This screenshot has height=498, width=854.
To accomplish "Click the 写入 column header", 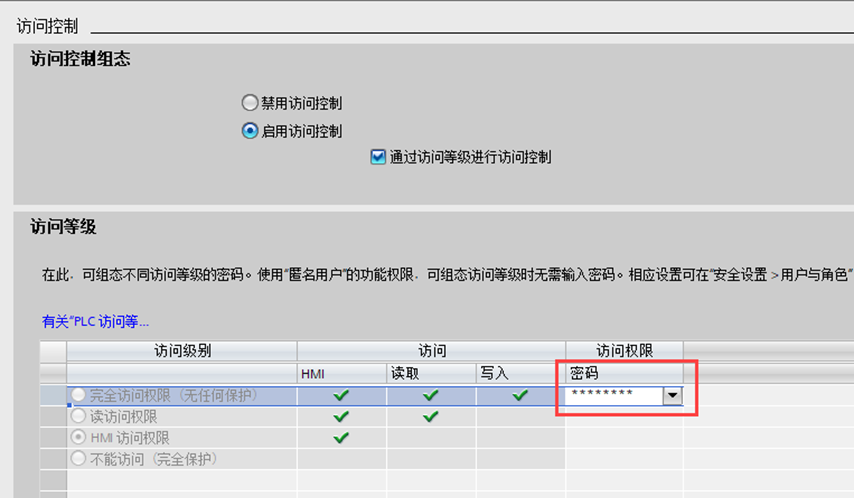I will click(x=494, y=373).
